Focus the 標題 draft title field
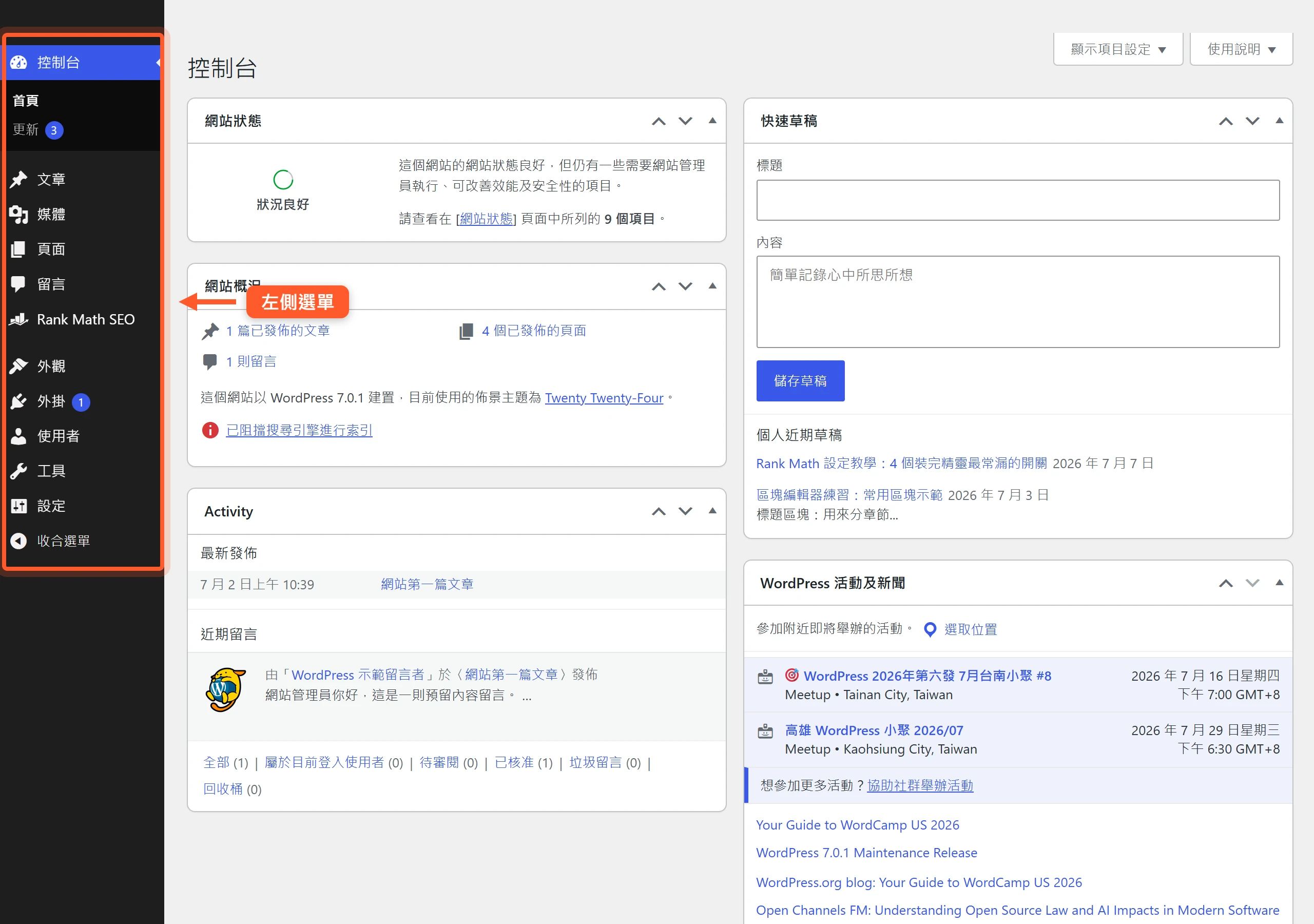 click(1017, 200)
